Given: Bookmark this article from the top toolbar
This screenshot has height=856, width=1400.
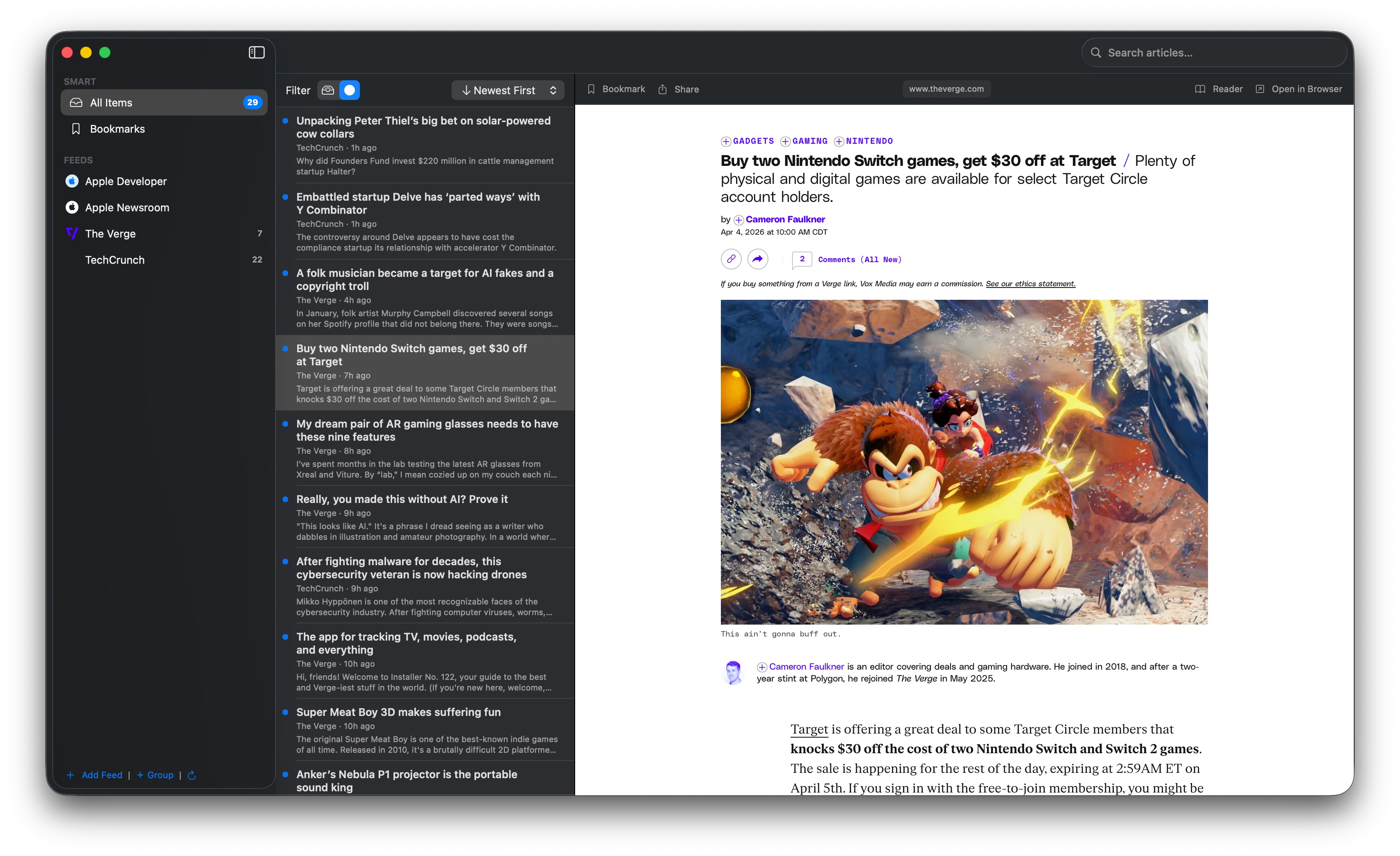Looking at the screenshot, I should 616,88.
